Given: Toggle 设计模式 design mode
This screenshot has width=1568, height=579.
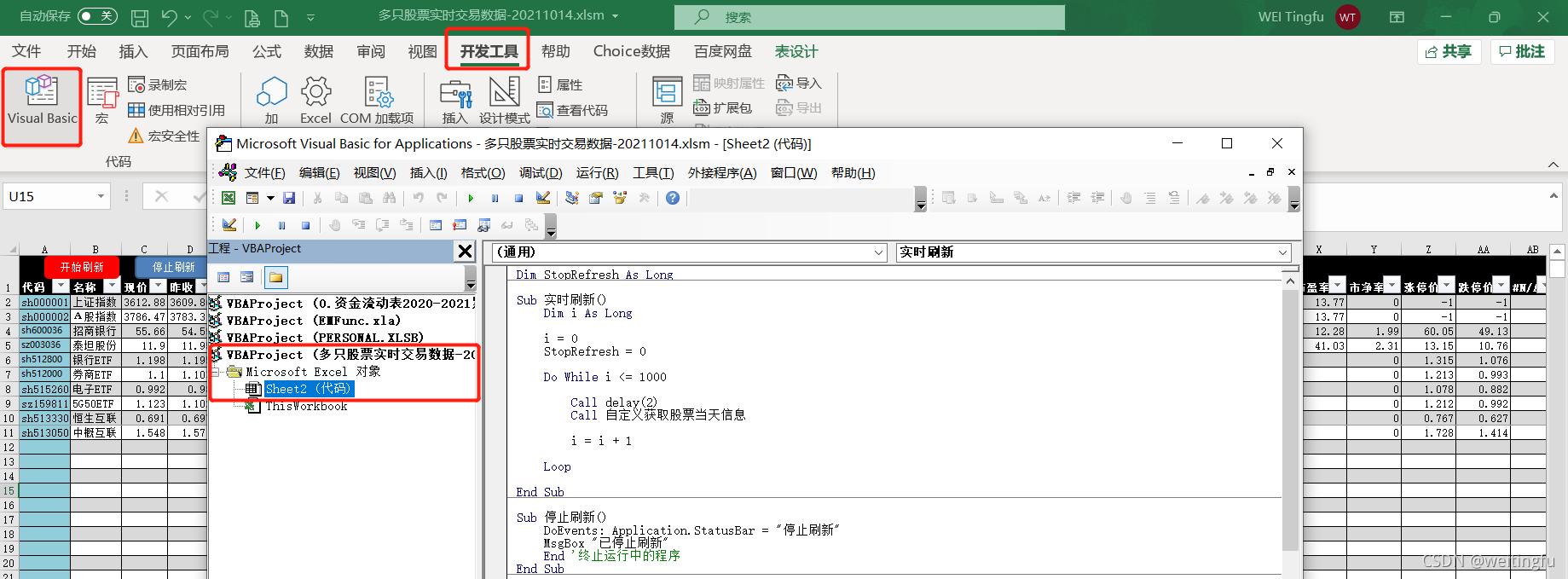Looking at the screenshot, I should [505, 101].
